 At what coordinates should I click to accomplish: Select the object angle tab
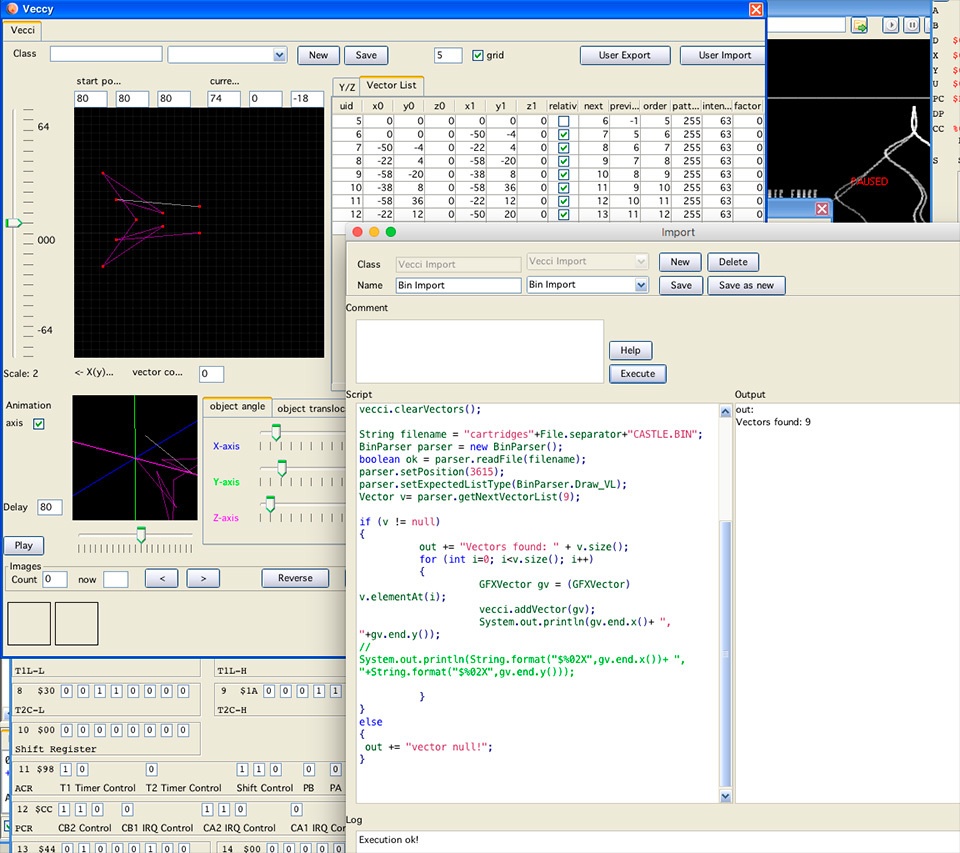coord(237,407)
